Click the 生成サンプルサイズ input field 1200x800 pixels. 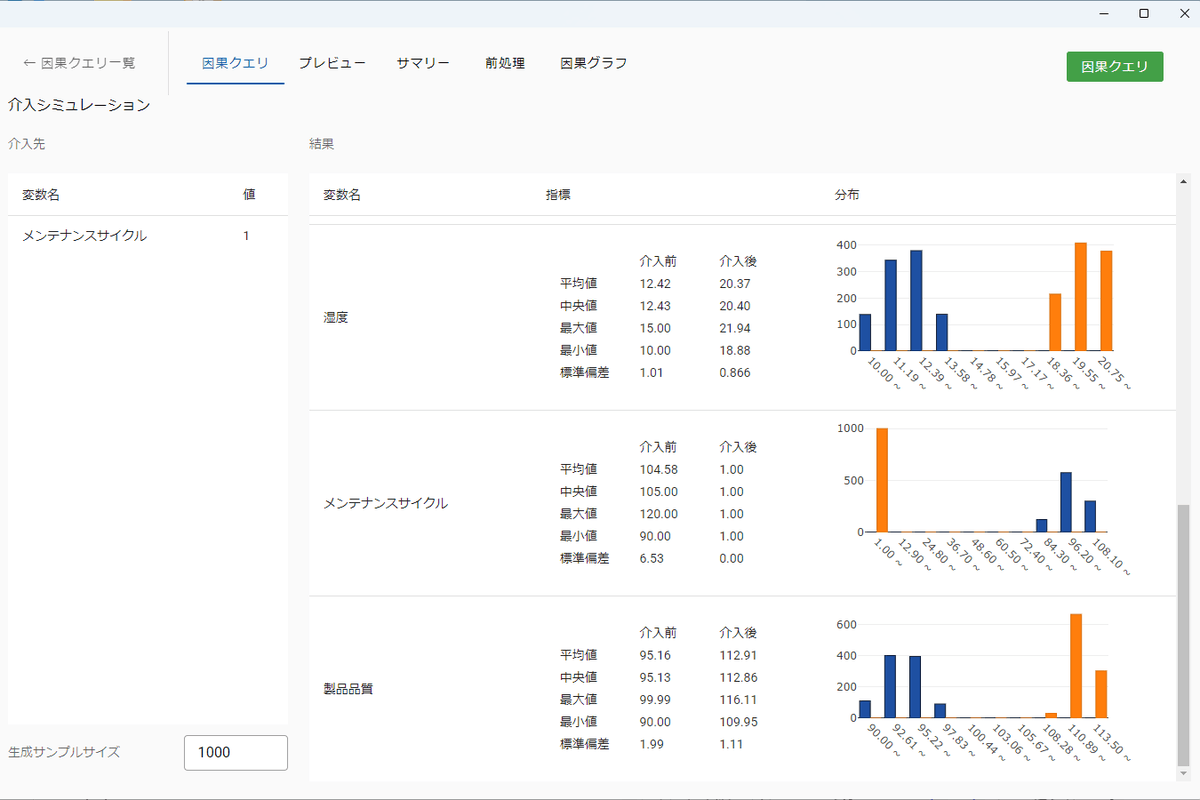point(236,752)
